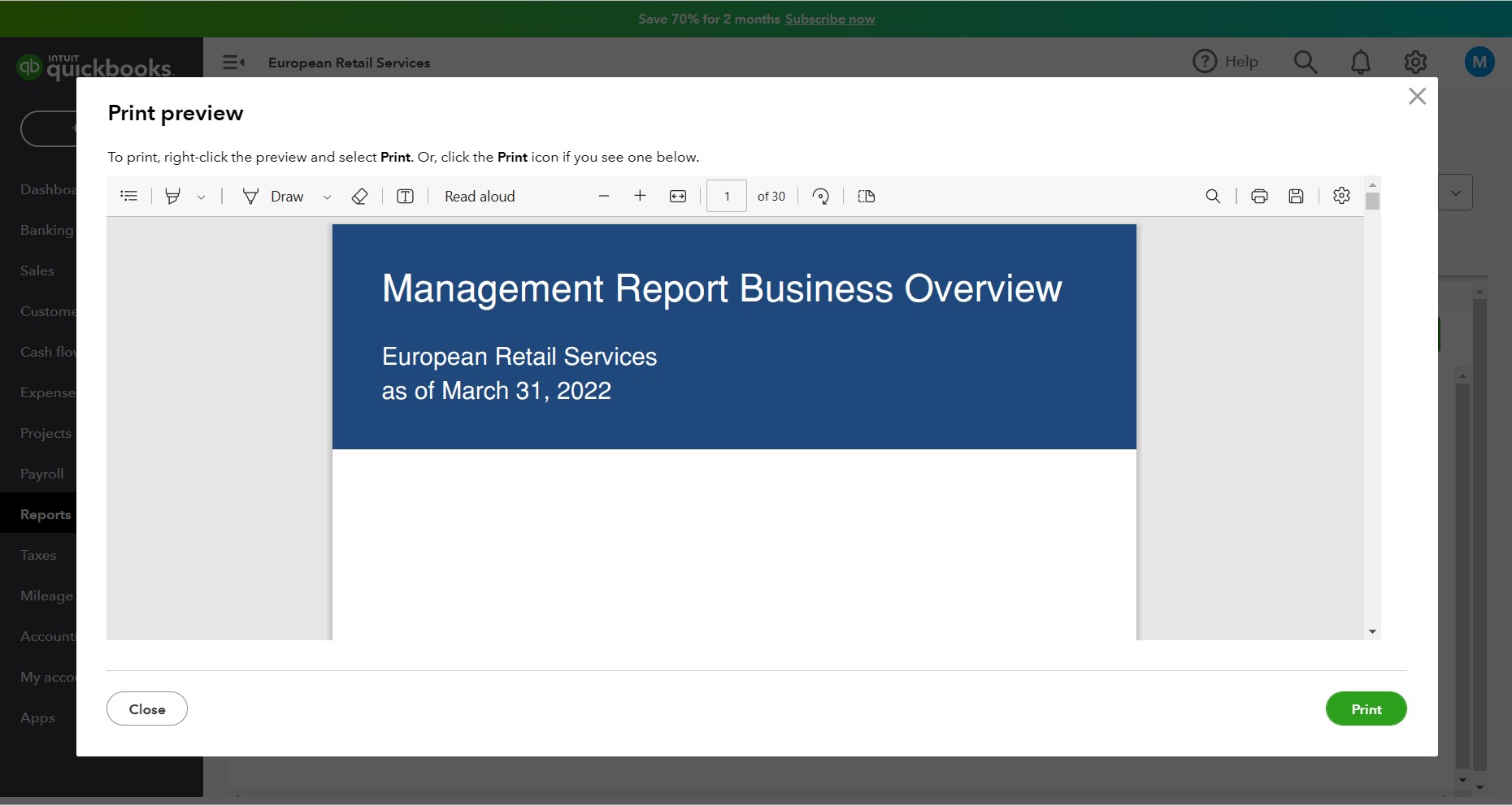Viewport: 1512px width, 806px height.
Task: Click the Close button in dialog footer
Action: point(147,708)
